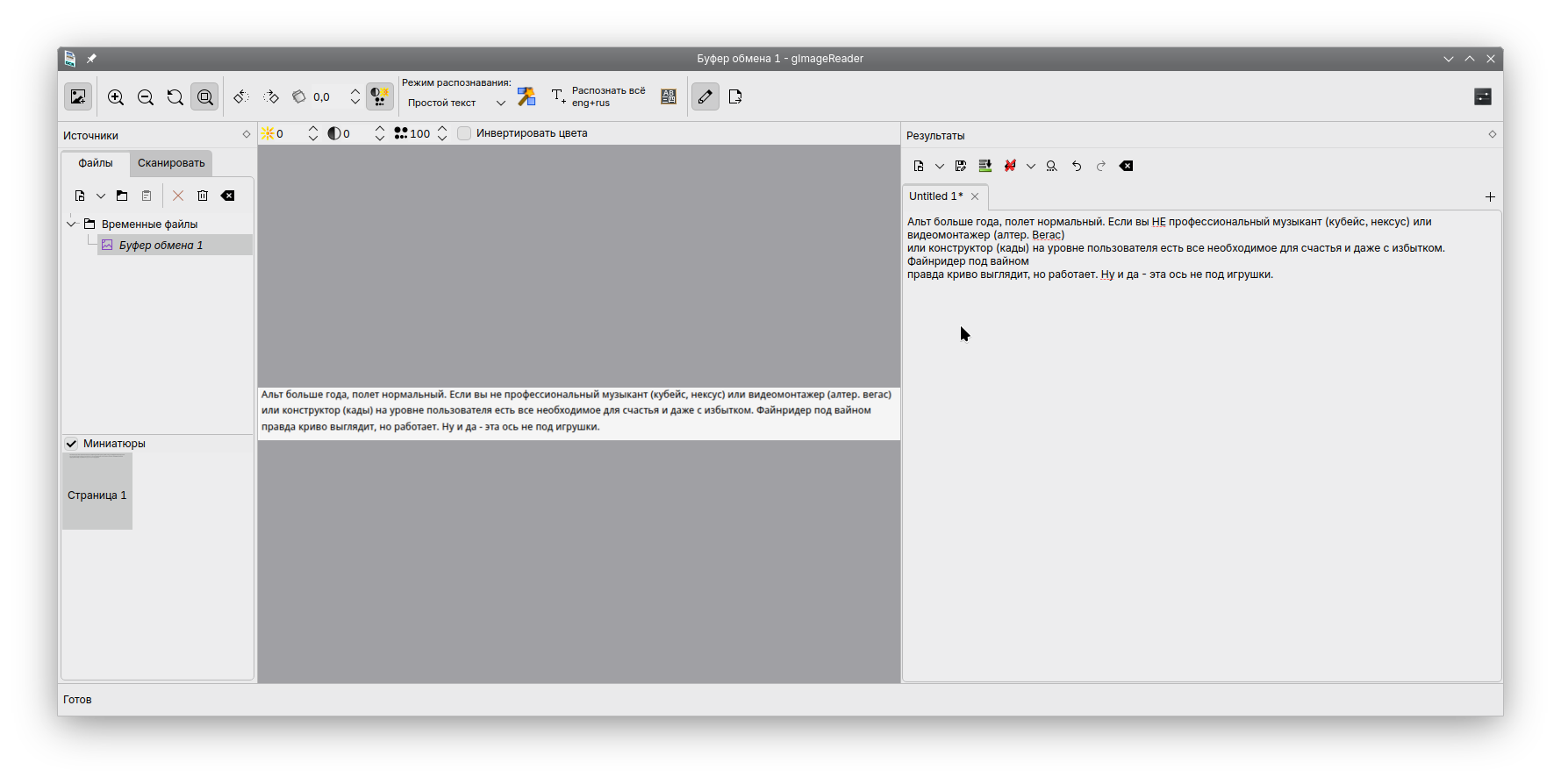Add a new results tab with plus
1561x784 pixels.
[x=1490, y=196]
